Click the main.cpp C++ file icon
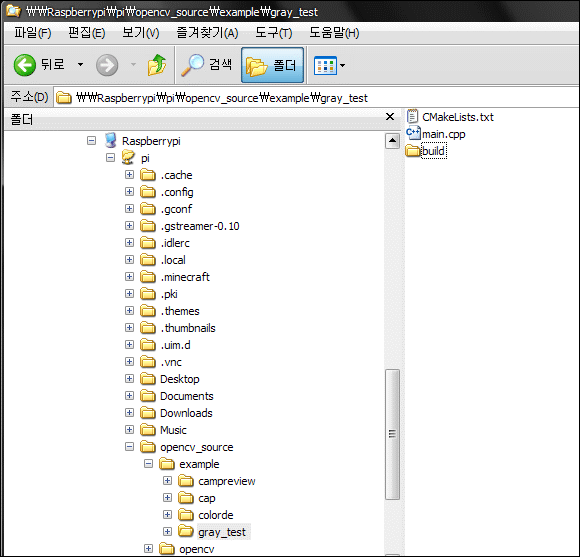Screen dimensions: 580x557 [x=413, y=133]
